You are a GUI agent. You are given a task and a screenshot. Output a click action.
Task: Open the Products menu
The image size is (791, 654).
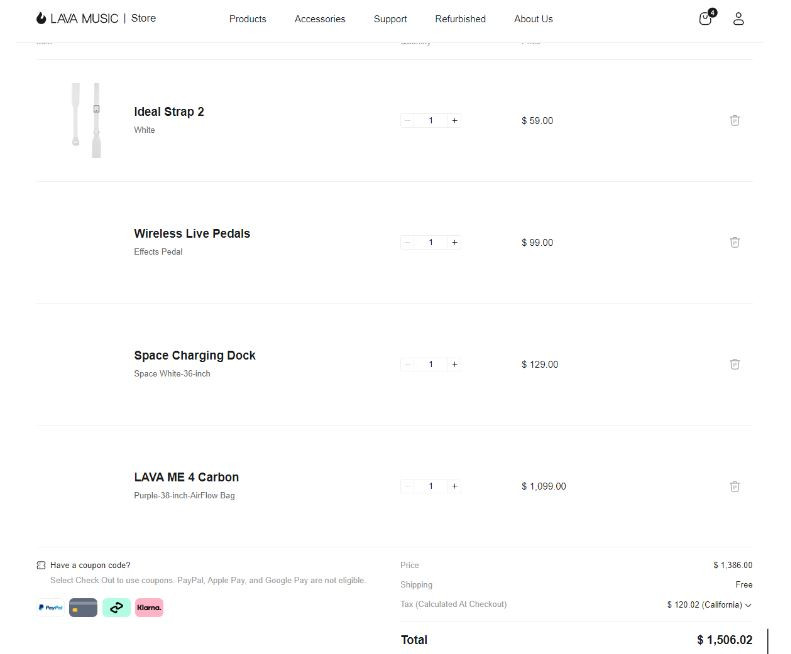248,19
